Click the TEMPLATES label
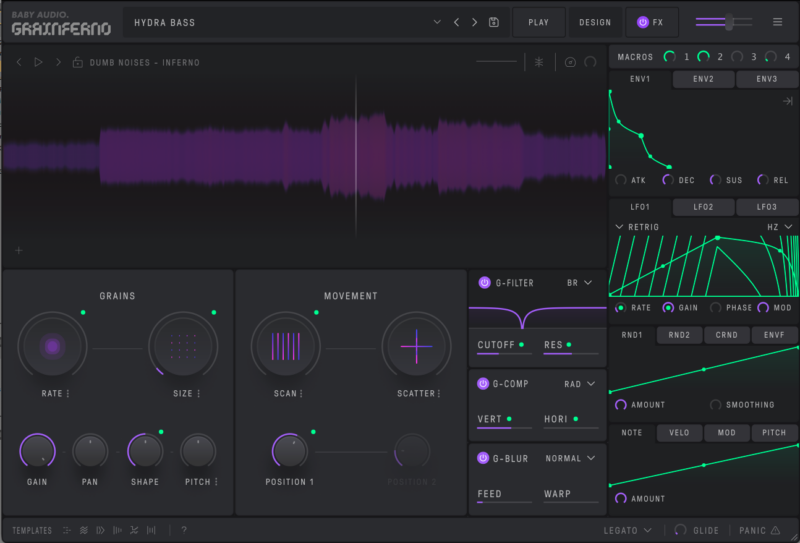The height and width of the screenshot is (543, 800). coord(32,530)
